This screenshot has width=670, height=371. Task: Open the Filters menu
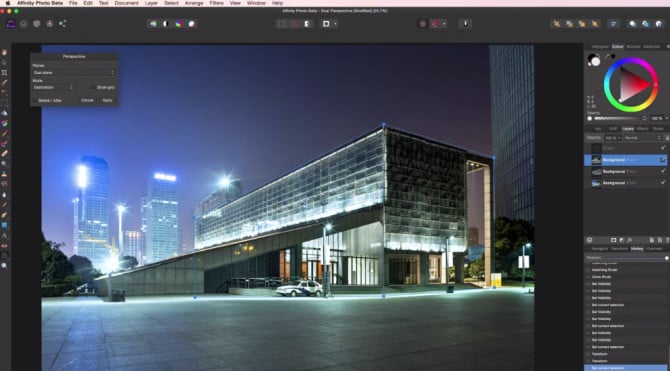(216, 3)
